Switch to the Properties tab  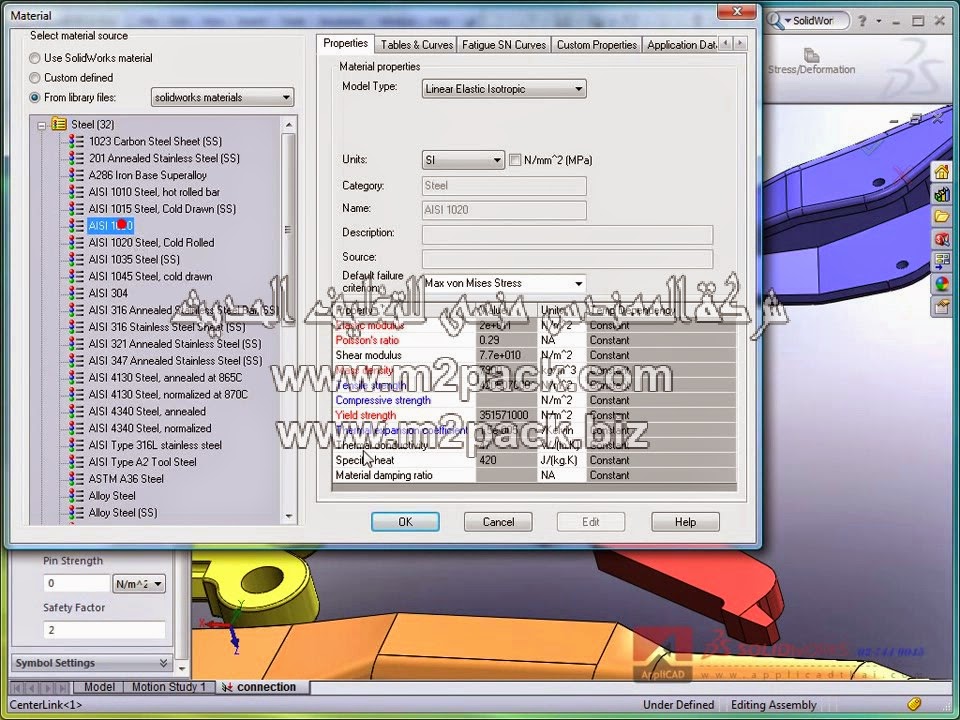[345, 43]
